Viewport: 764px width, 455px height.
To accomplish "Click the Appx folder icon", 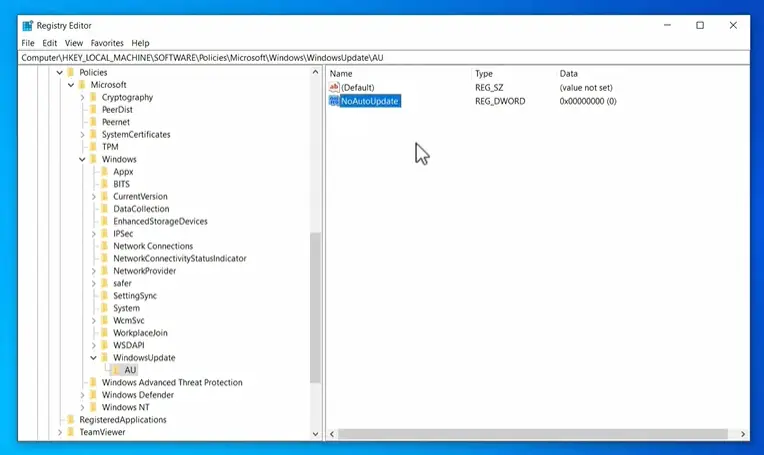I will tap(104, 171).
